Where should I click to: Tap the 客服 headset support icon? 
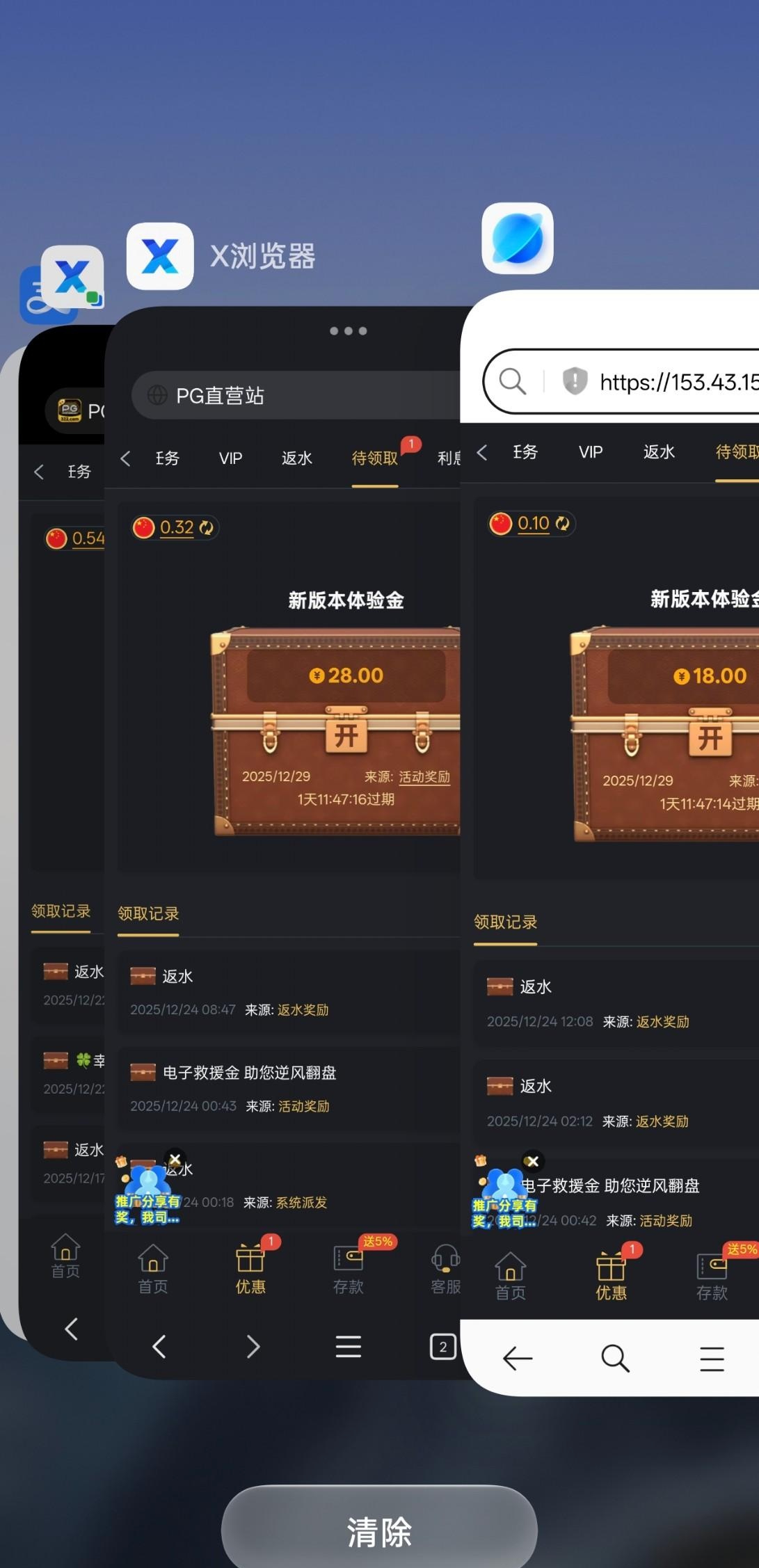pyautogui.click(x=445, y=1267)
